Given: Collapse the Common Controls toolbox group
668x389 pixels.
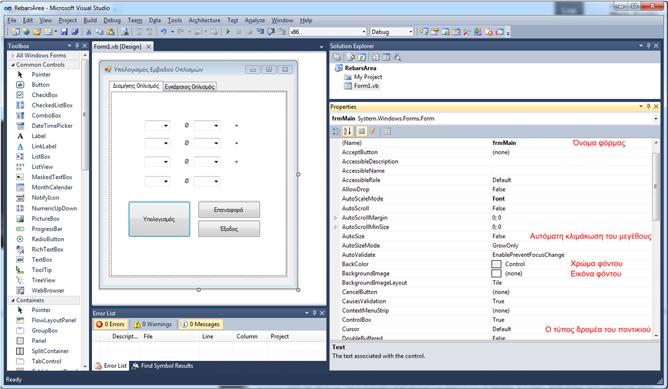Looking at the screenshot, I should tap(13, 65).
